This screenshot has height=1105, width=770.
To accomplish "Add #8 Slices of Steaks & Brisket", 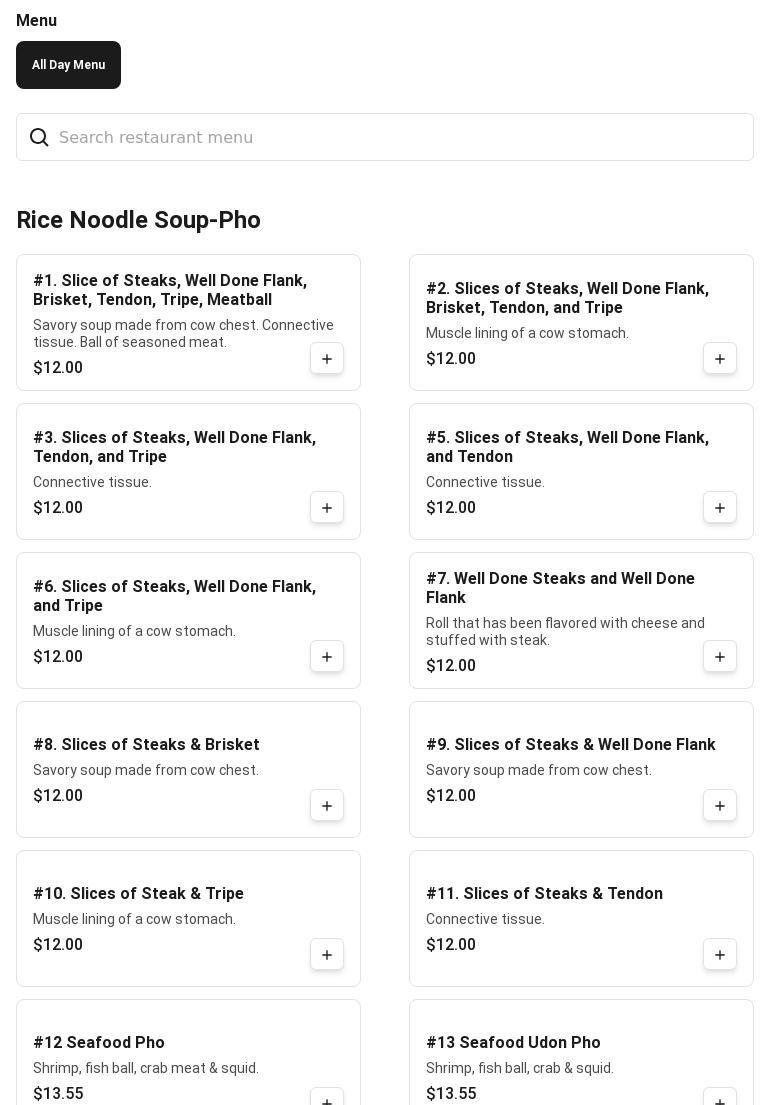I will point(327,806).
